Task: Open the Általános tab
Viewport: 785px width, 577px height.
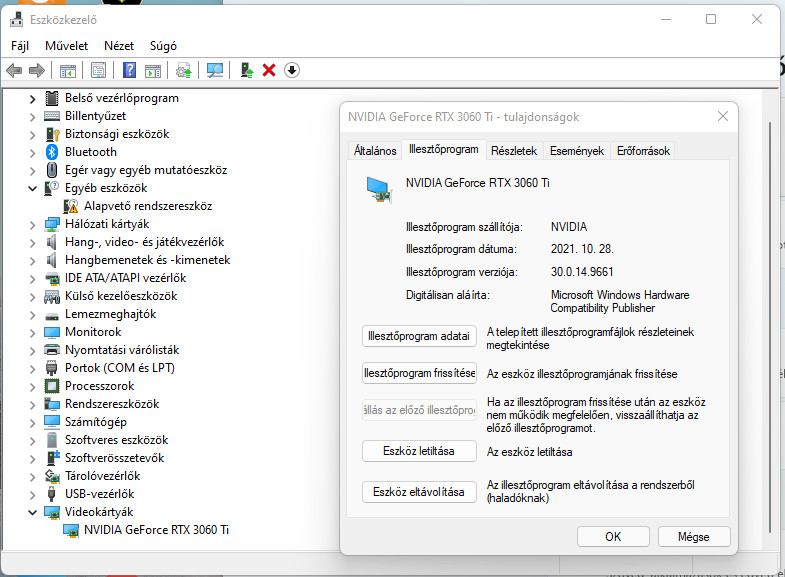Action: click(x=375, y=151)
